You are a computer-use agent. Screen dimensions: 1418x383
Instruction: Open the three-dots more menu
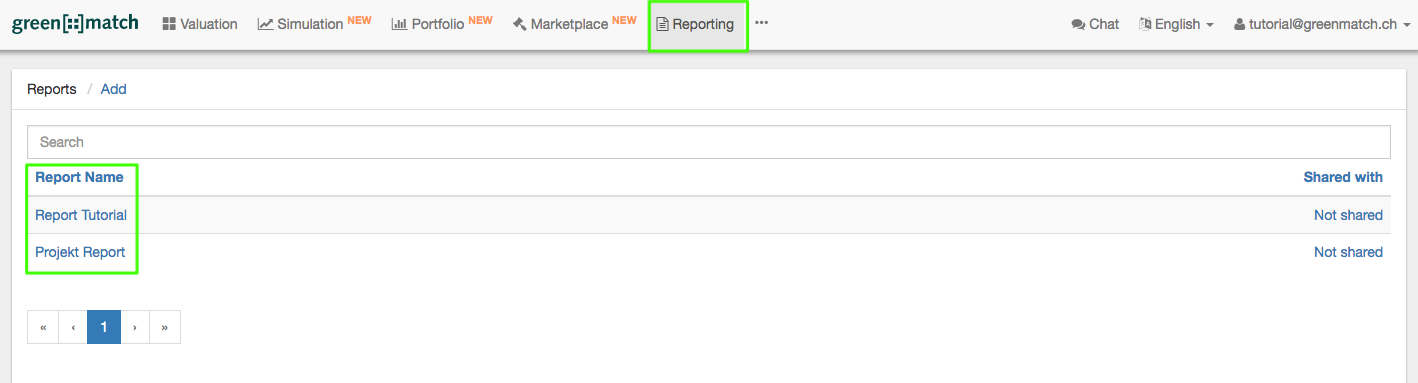[762, 23]
